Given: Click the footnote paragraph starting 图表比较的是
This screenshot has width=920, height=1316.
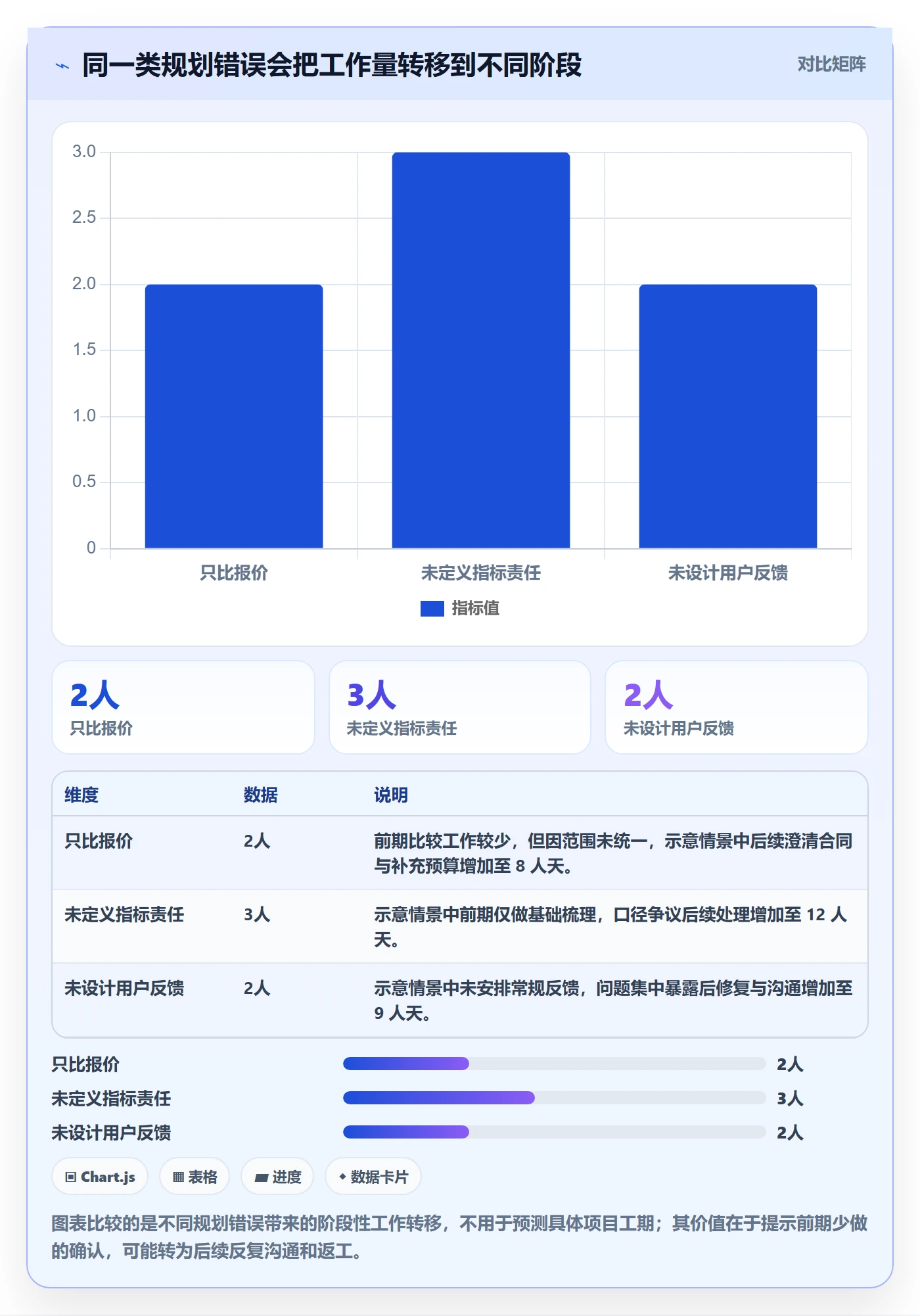Looking at the screenshot, I should (460, 1236).
